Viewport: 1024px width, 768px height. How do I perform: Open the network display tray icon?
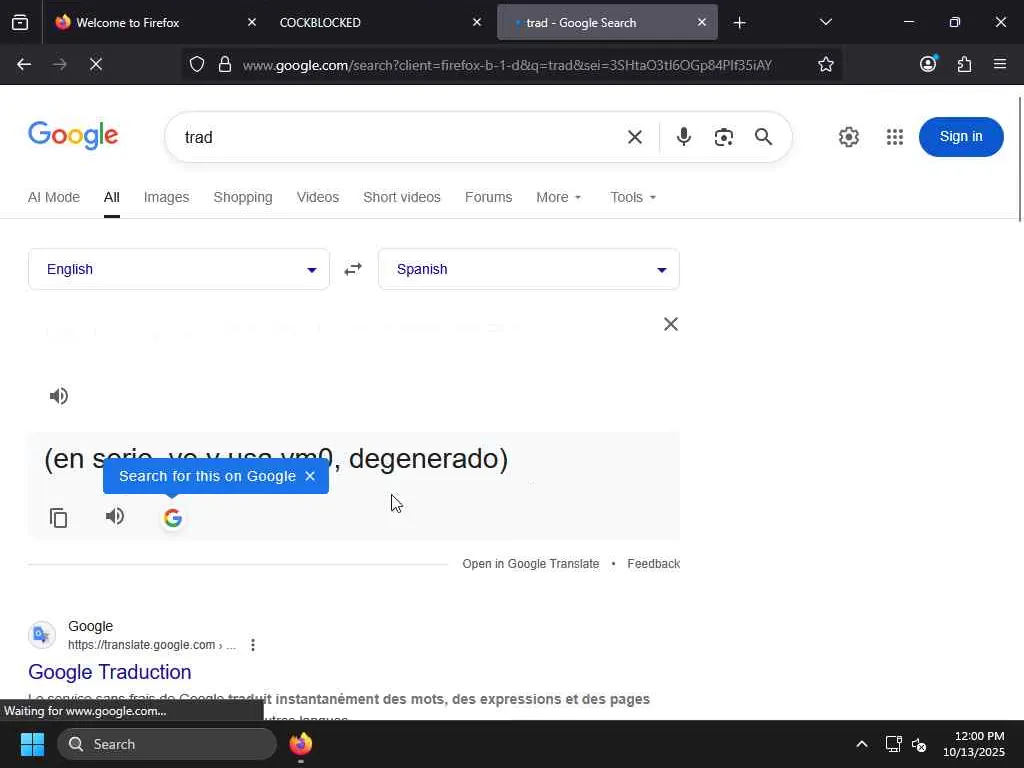[x=893, y=744]
